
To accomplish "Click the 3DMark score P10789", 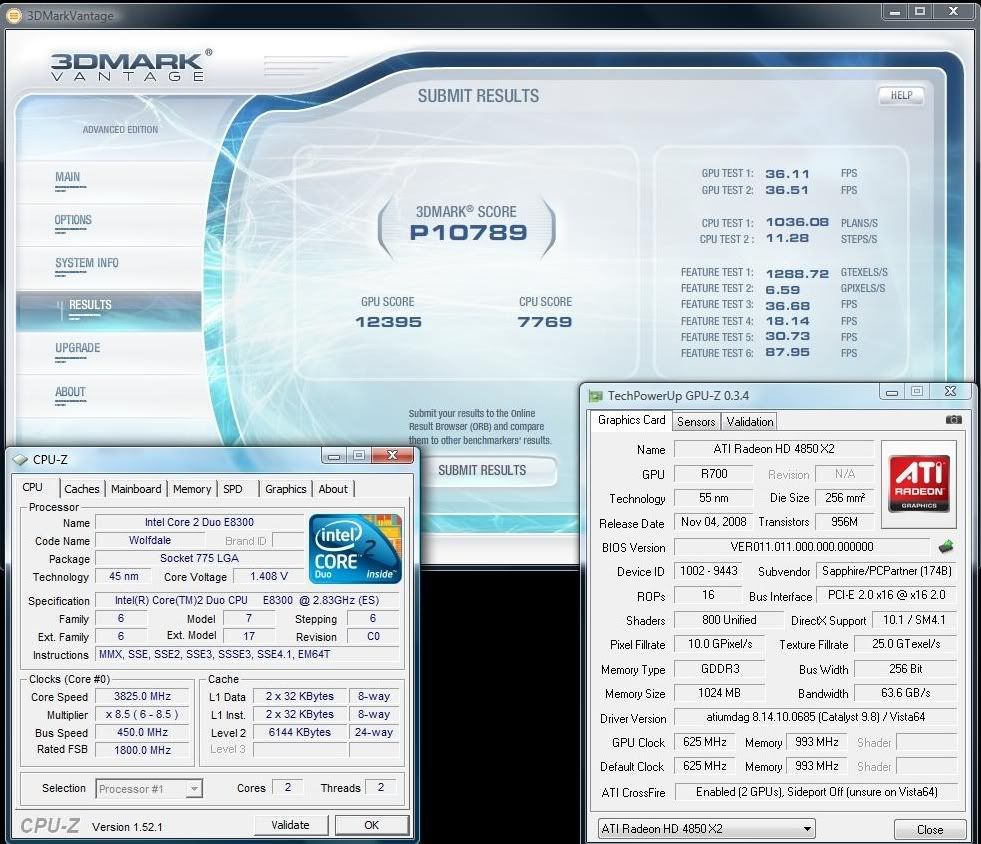I will (x=468, y=233).
